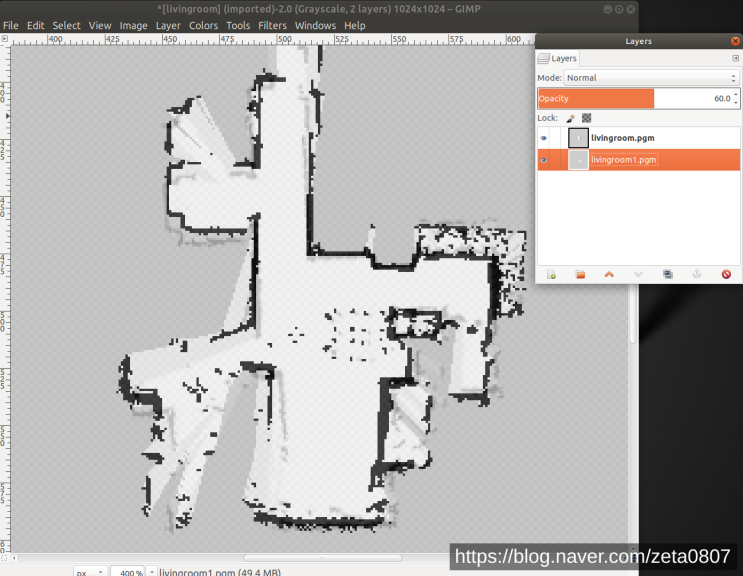This screenshot has height=576, width=743.
Task: Toggle Lock alpha channel checkerboard icon
Action: pyautogui.click(x=587, y=118)
